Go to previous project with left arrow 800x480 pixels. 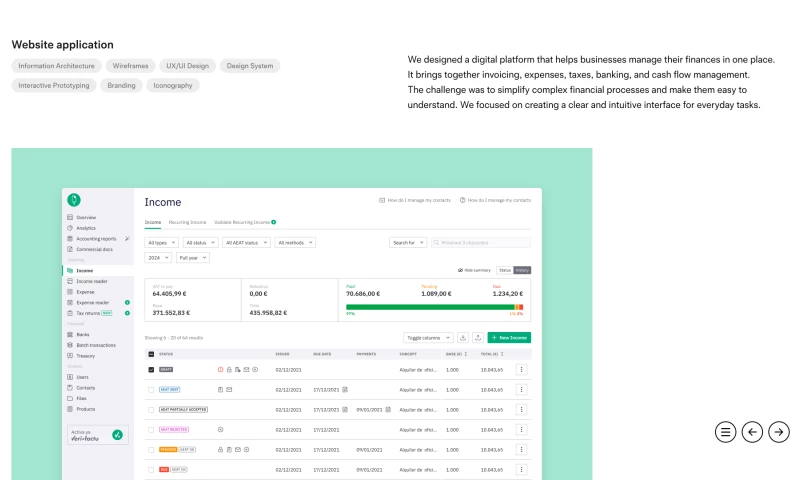click(x=752, y=432)
